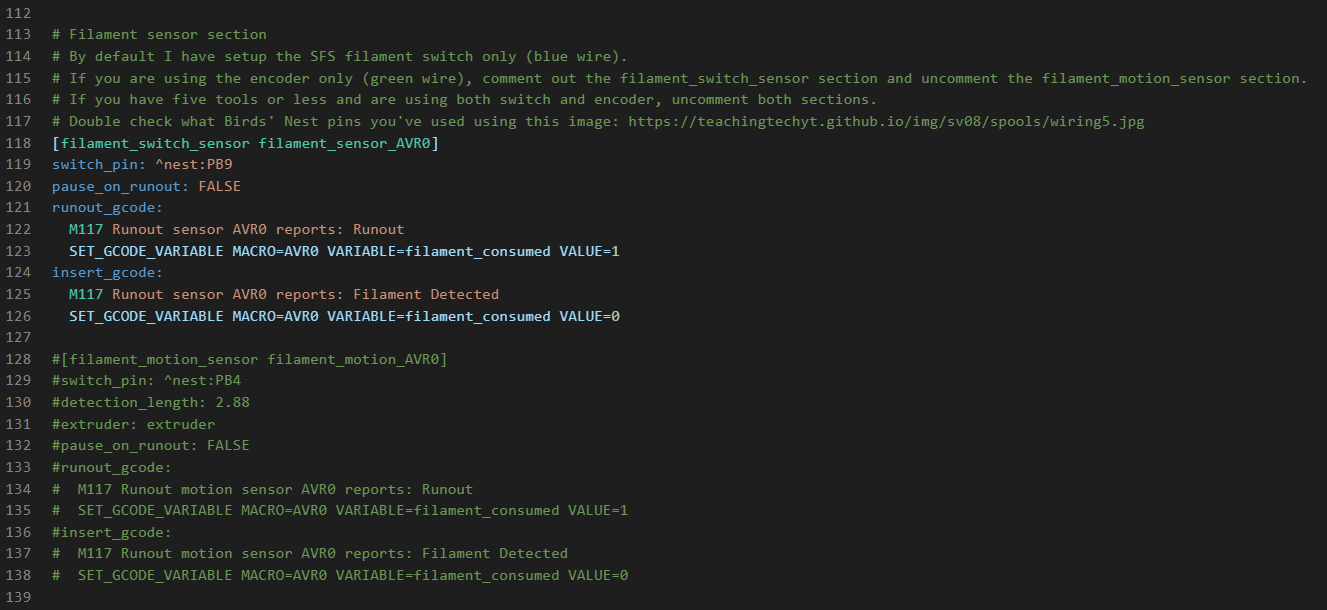The height and width of the screenshot is (610, 1327).
Task: Click line number 139 at the bottom
Action: click(x=18, y=596)
